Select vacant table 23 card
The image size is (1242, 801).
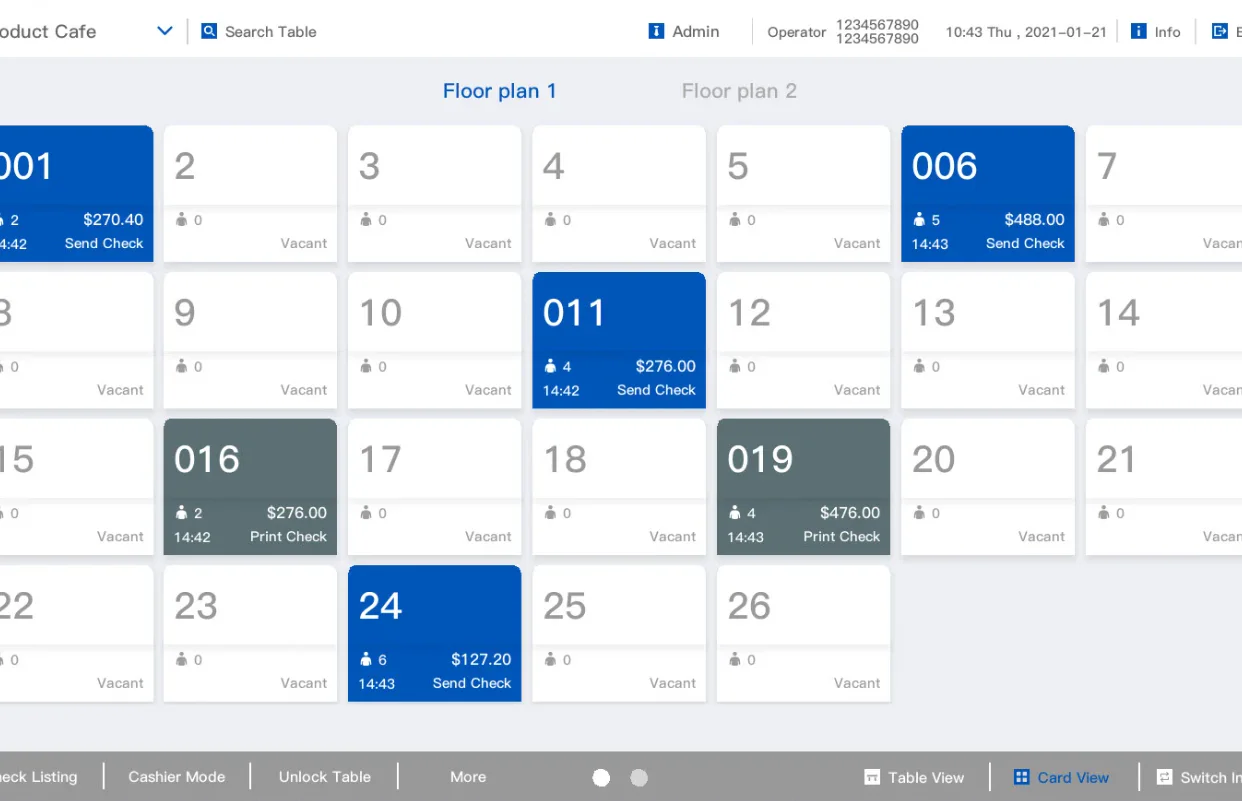pos(250,634)
